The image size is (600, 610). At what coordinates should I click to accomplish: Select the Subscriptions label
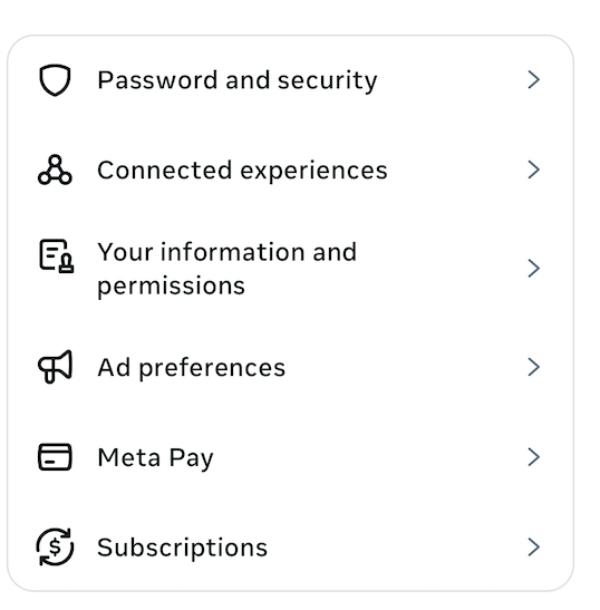(182, 547)
